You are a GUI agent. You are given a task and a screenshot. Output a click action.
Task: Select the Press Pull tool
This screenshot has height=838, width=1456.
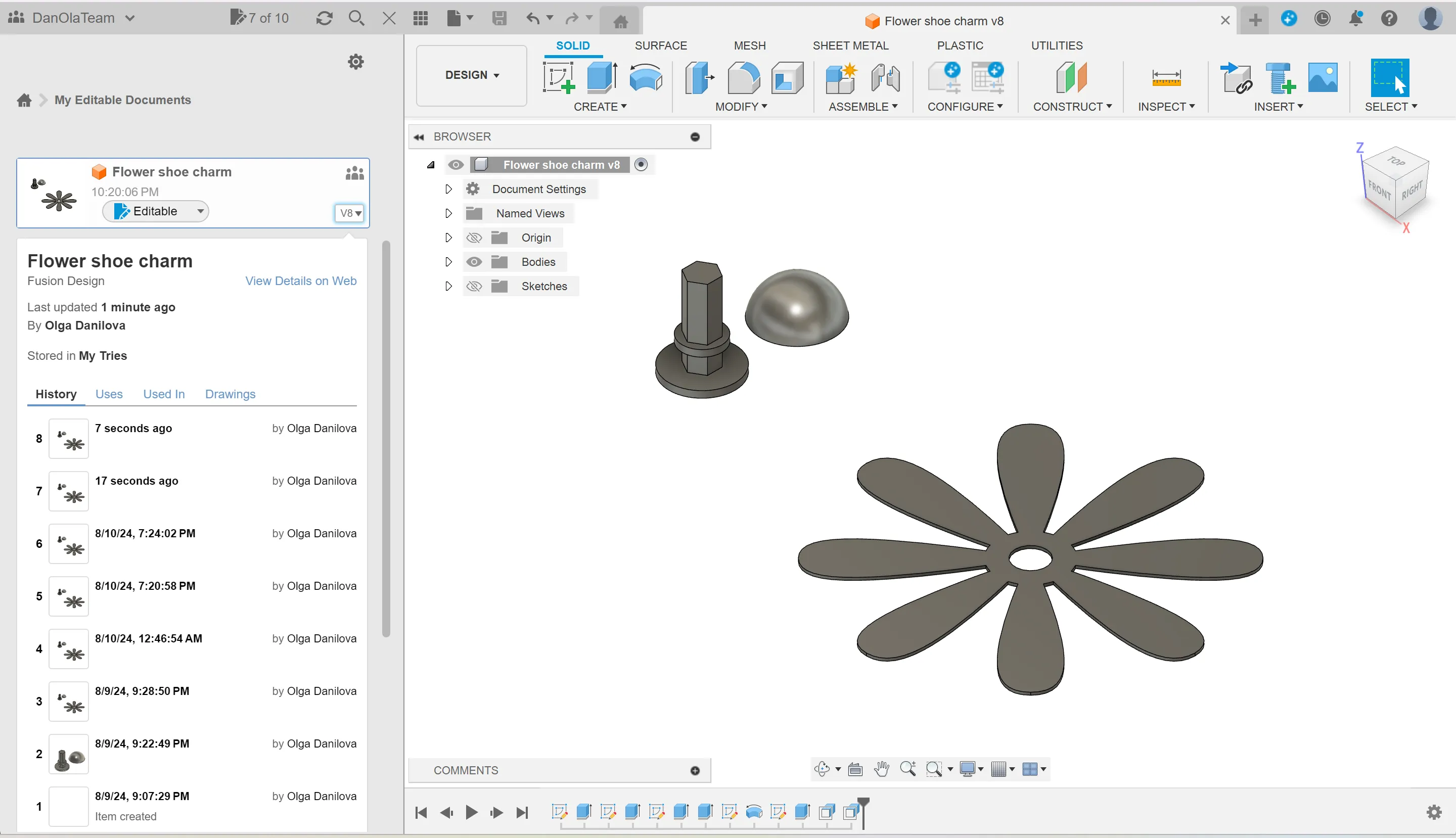click(x=699, y=78)
